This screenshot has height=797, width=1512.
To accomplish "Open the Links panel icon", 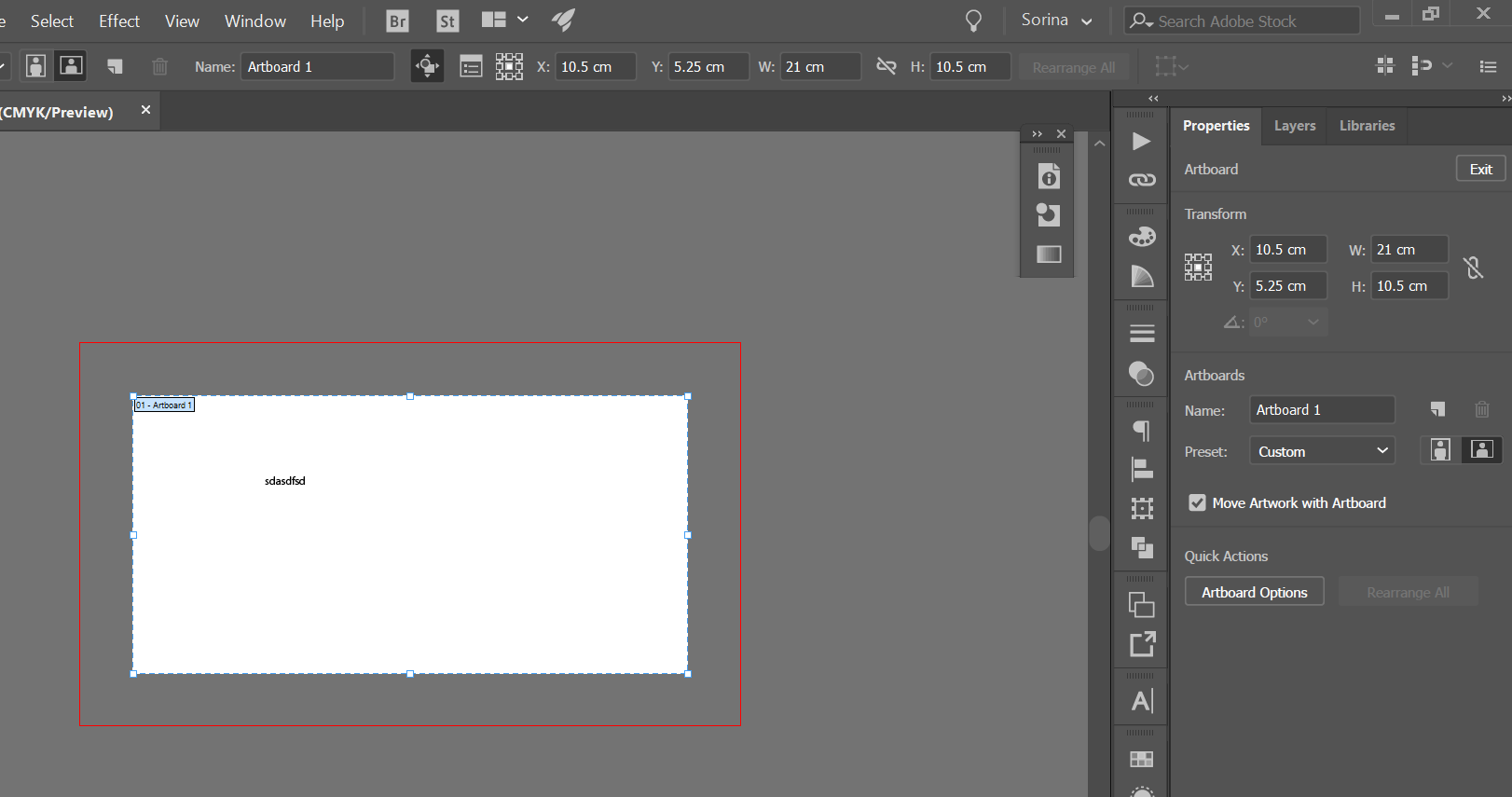I will click(x=1142, y=180).
